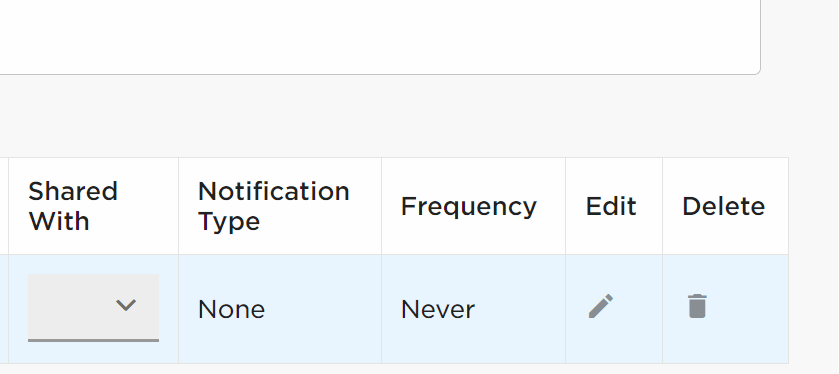Open the gray Shared With select box
This screenshot has height=374, width=839.
tap(93, 308)
